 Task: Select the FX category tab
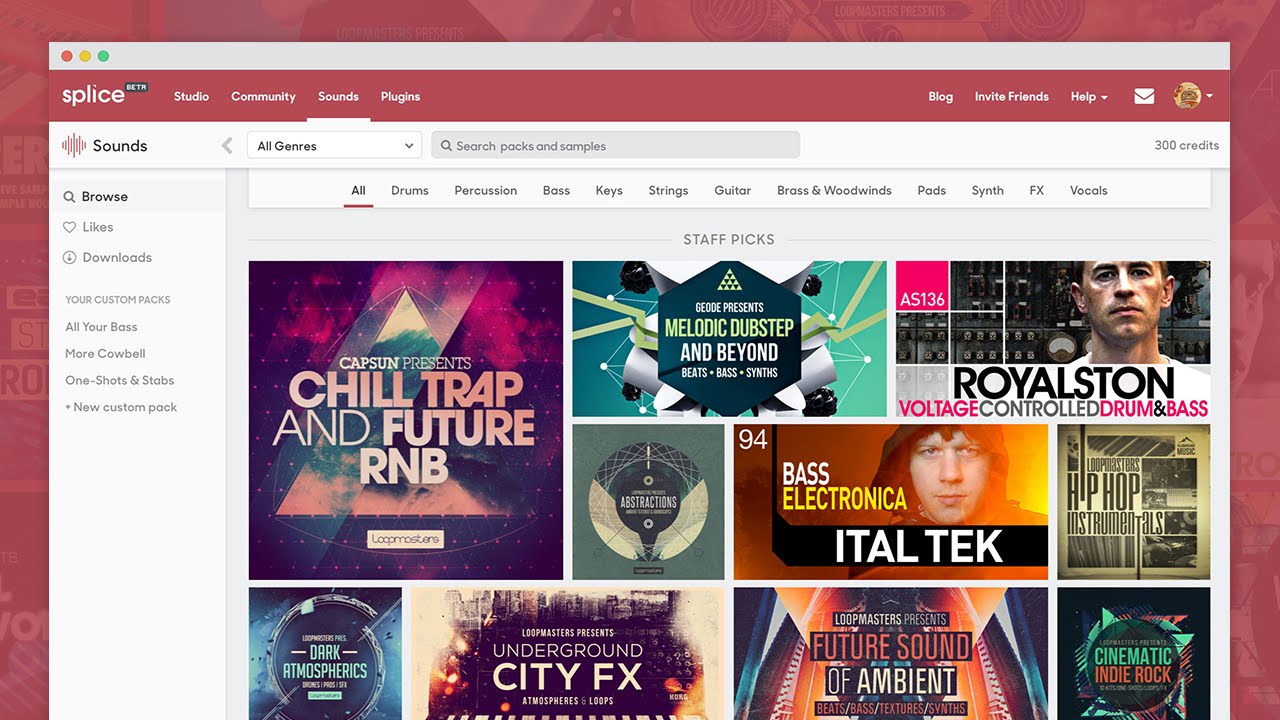(x=1036, y=190)
